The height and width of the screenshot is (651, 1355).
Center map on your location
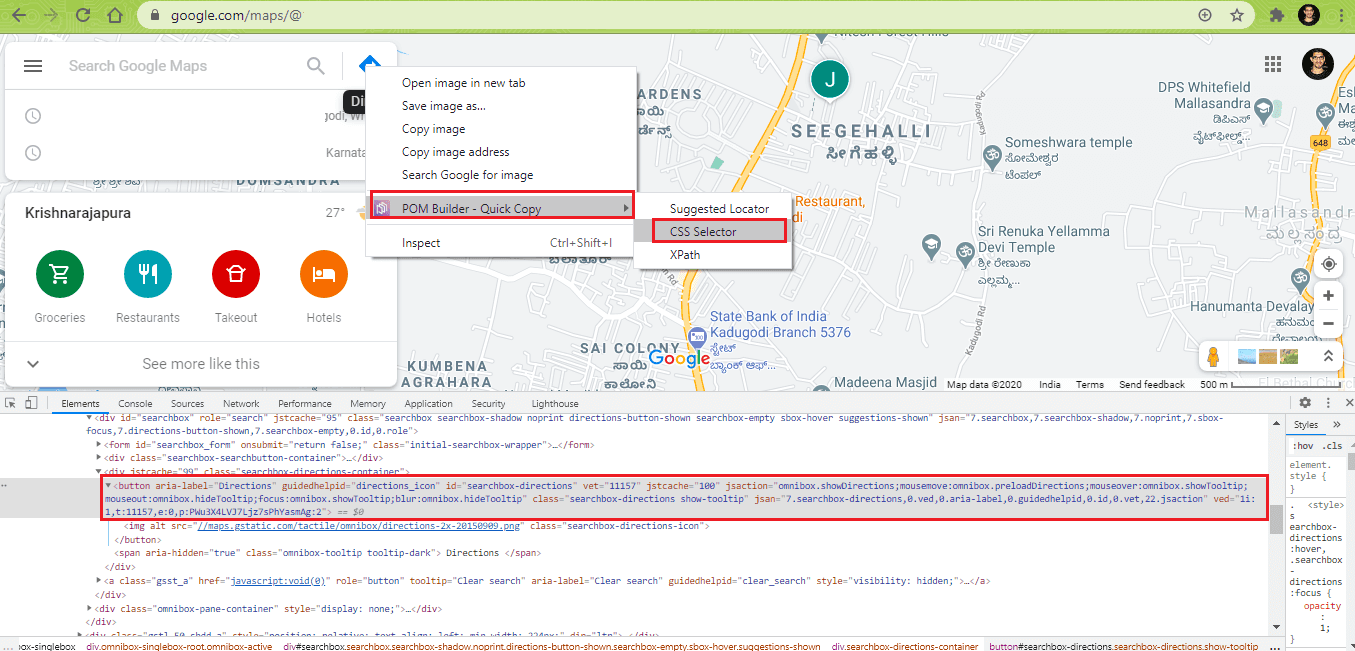(1329, 264)
